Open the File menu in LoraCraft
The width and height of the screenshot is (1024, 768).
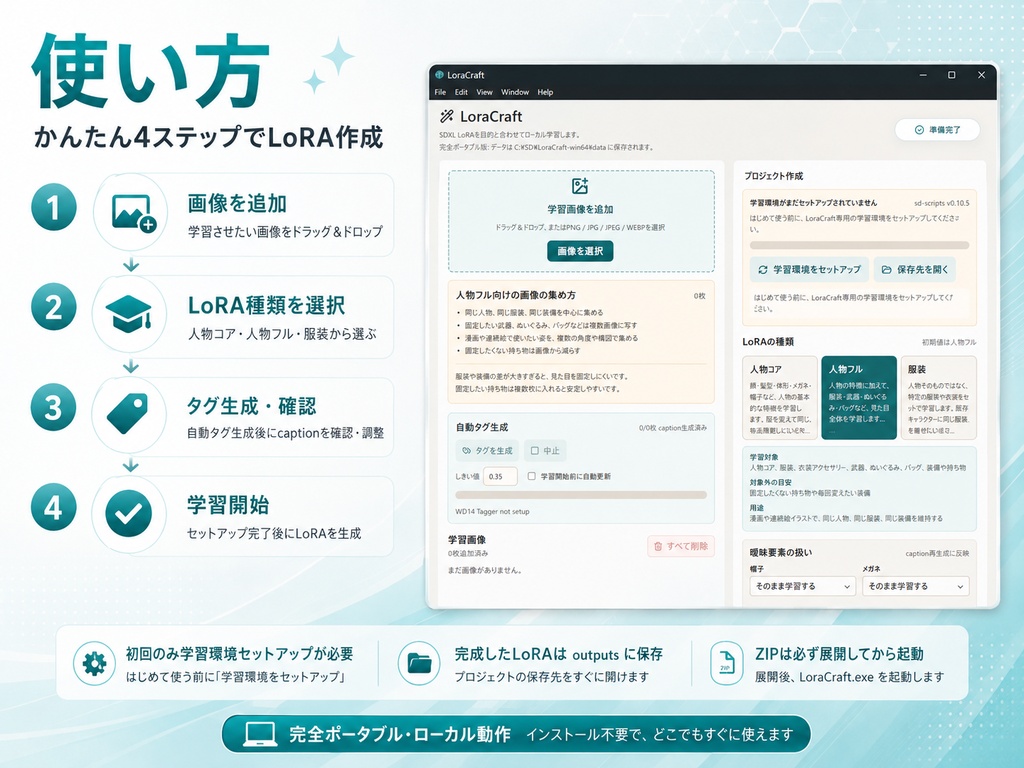pos(440,92)
